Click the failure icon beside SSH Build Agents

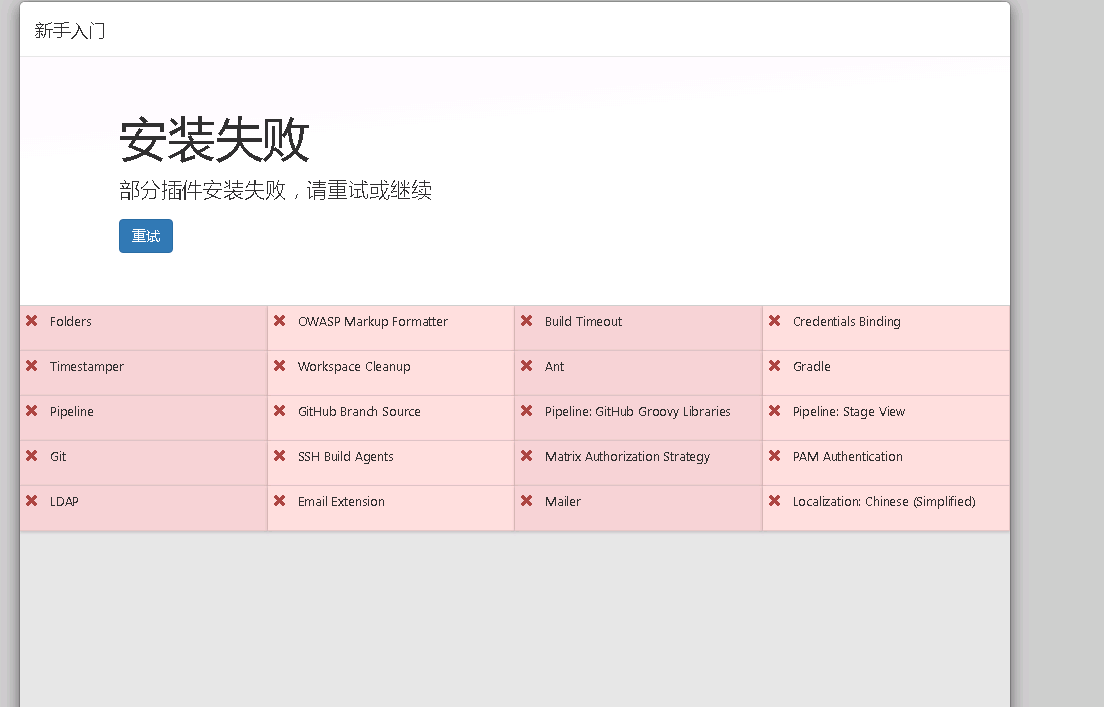(280, 456)
